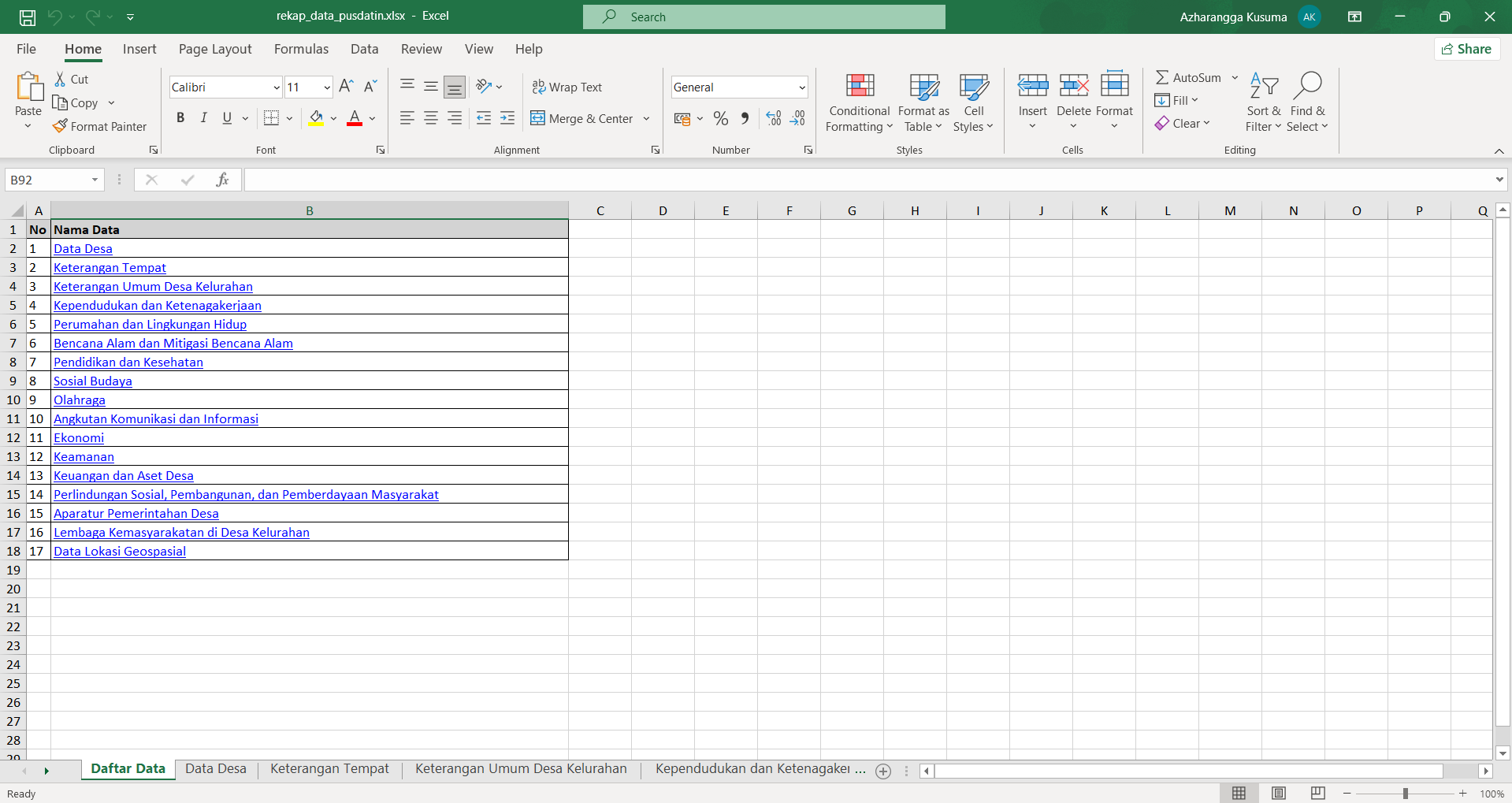Click Decrease Indent icon
The height and width of the screenshot is (803, 1512).
point(484,118)
